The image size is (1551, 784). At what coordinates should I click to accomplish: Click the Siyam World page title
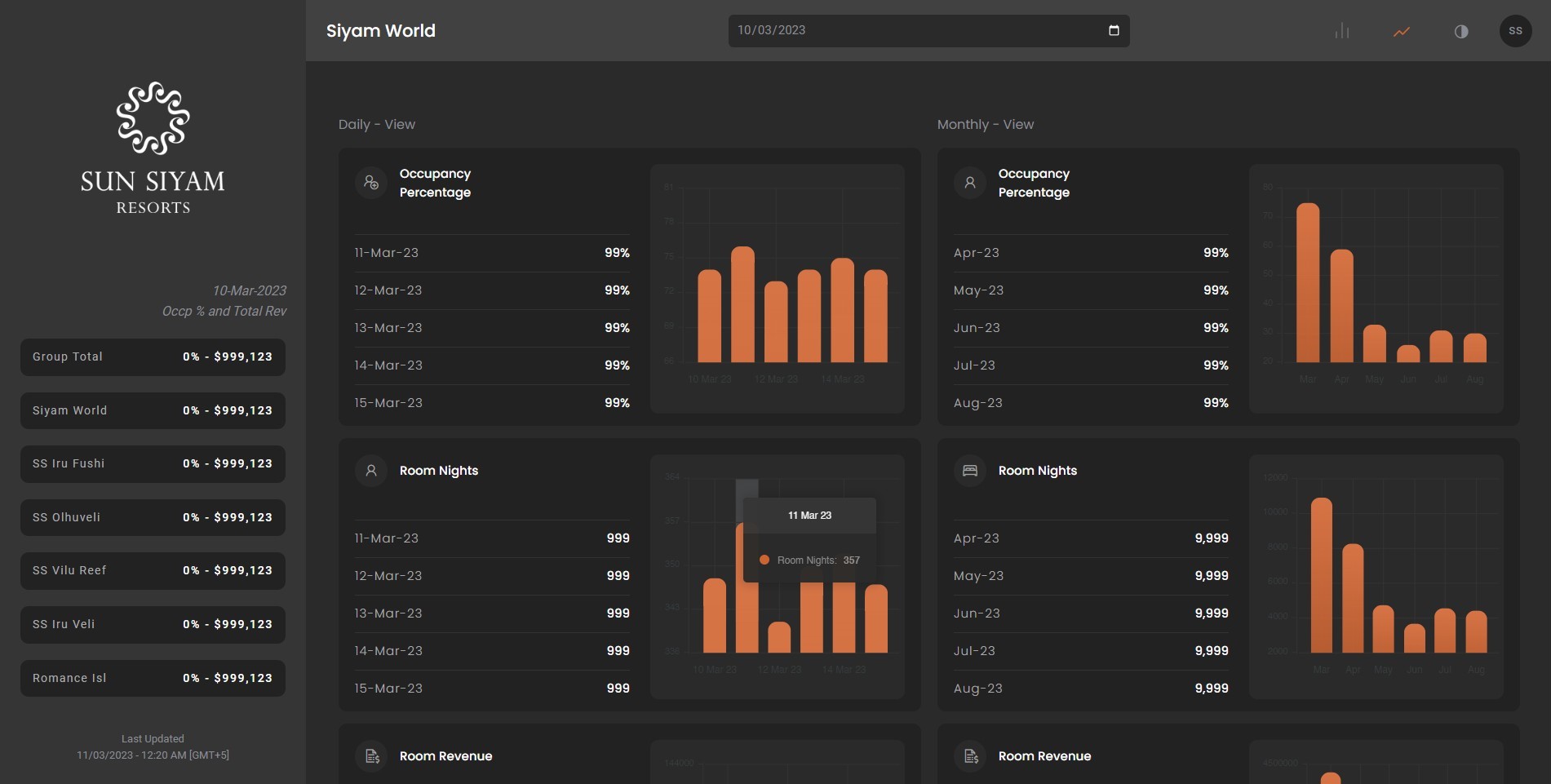381,31
